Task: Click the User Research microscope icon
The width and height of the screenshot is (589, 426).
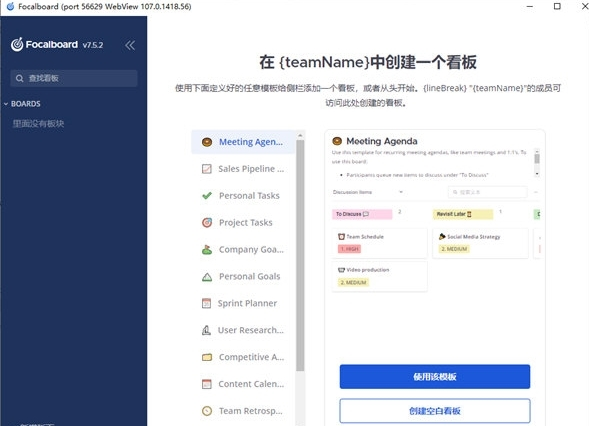Action: [206, 330]
